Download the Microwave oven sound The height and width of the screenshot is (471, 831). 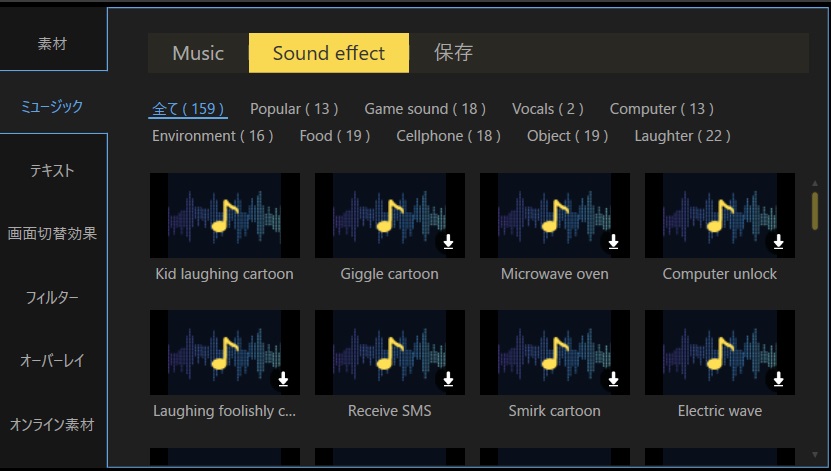(x=613, y=242)
